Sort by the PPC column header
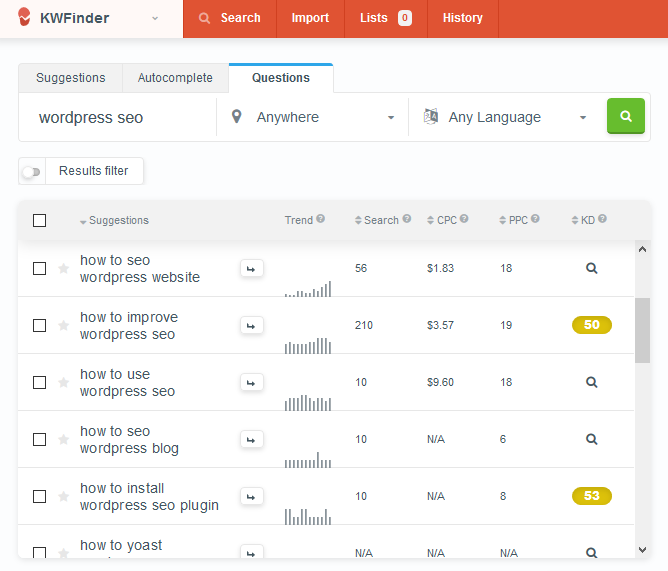 (513, 220)
